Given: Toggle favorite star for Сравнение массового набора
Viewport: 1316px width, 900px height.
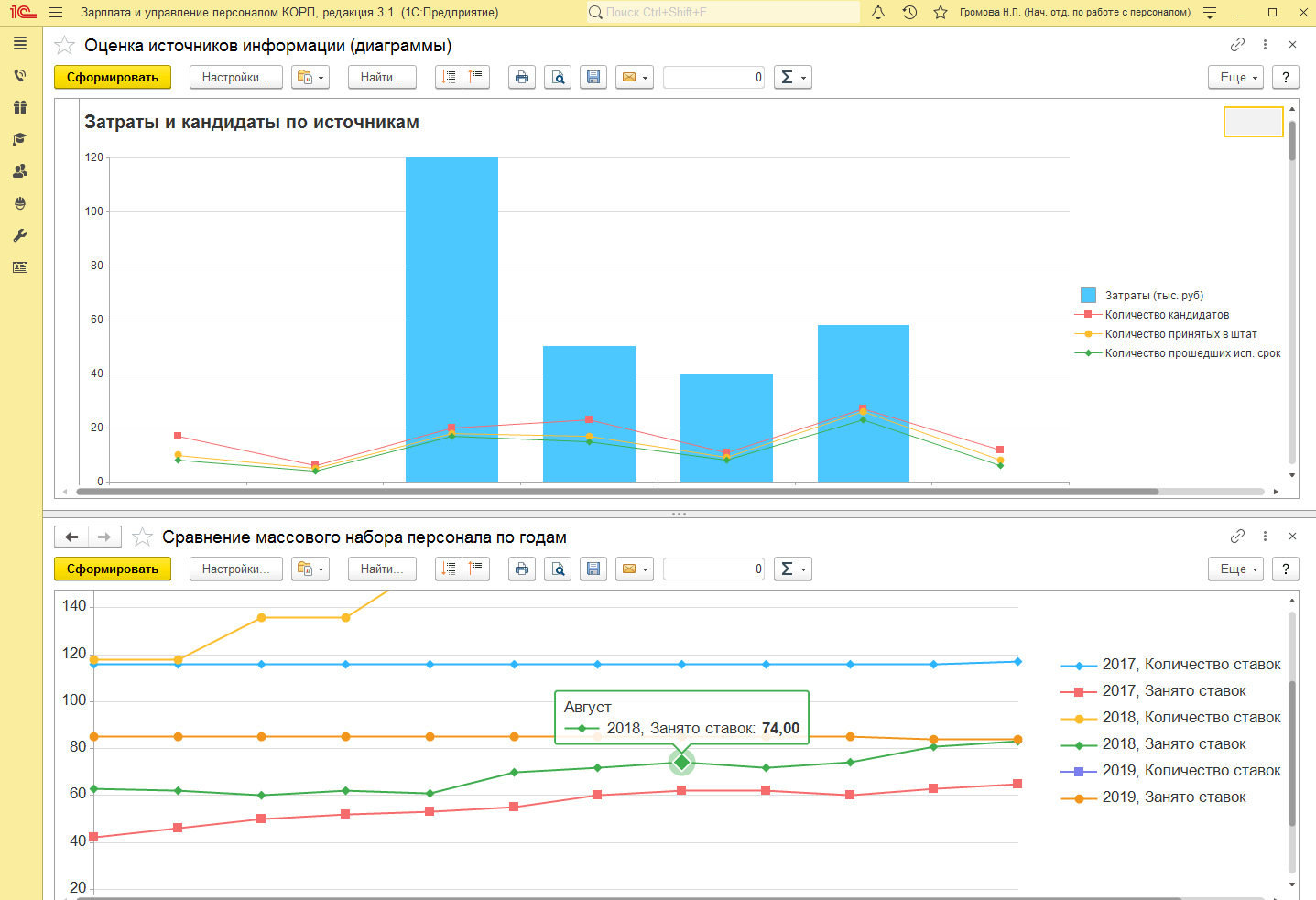Looking at the screenshot, I should pyautogui.click(x=142, y=537).
